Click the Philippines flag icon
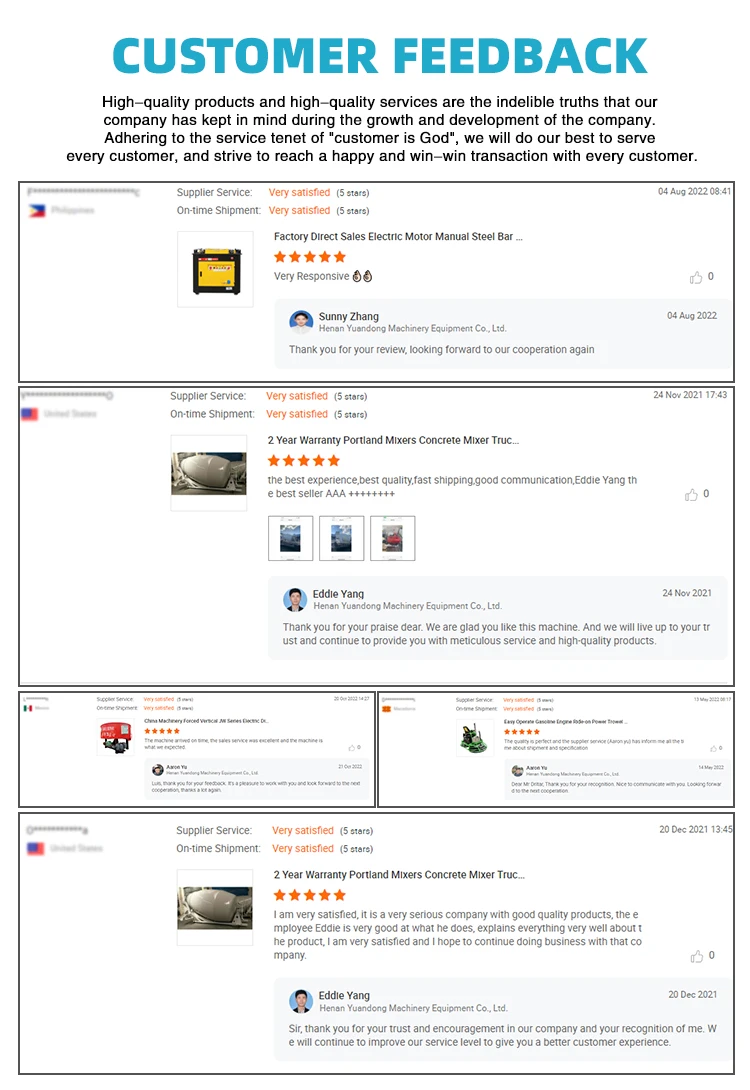The image size is (750, 1090). pyautogui.click(x=38, y=211)
